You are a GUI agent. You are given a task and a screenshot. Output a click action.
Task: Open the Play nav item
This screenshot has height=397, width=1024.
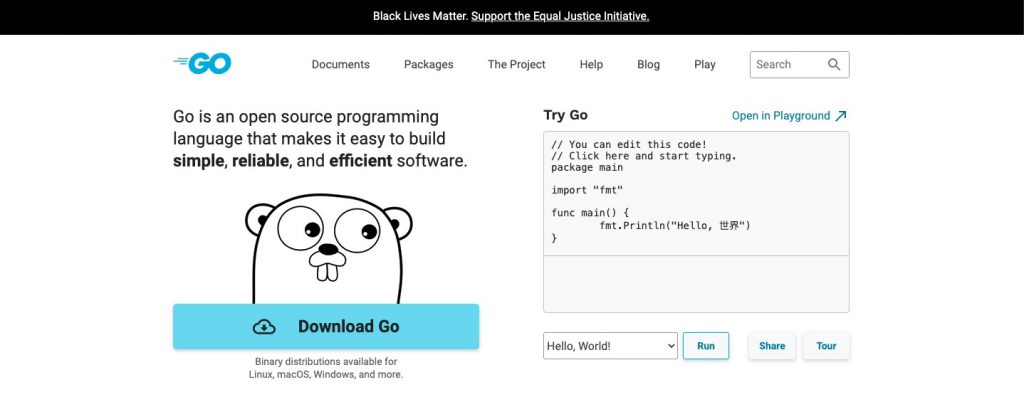[x=705, y=64]
